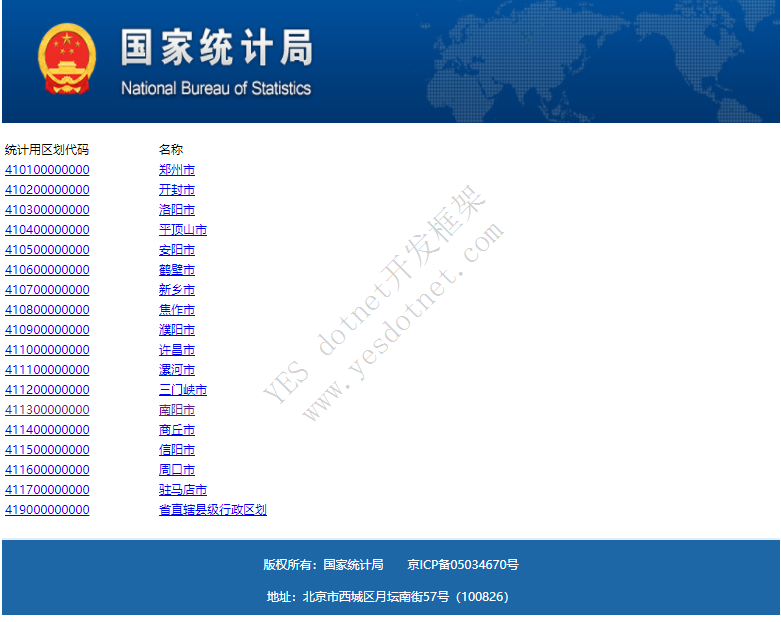Click footer text 京ICP备05034670号
The height and width of the screenshot is (622, 781).
pos(463,564)
